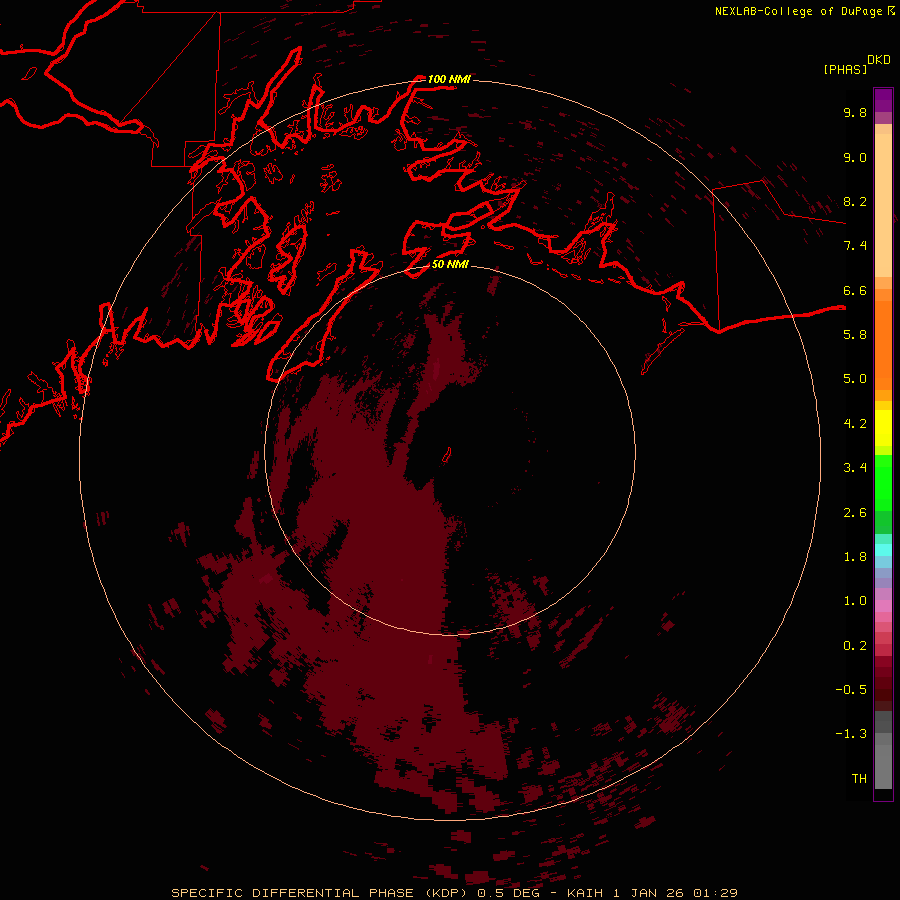This screenshot has width=900, height=900.
Task: Click the 0.2 legend value
Action: (855, 646)
